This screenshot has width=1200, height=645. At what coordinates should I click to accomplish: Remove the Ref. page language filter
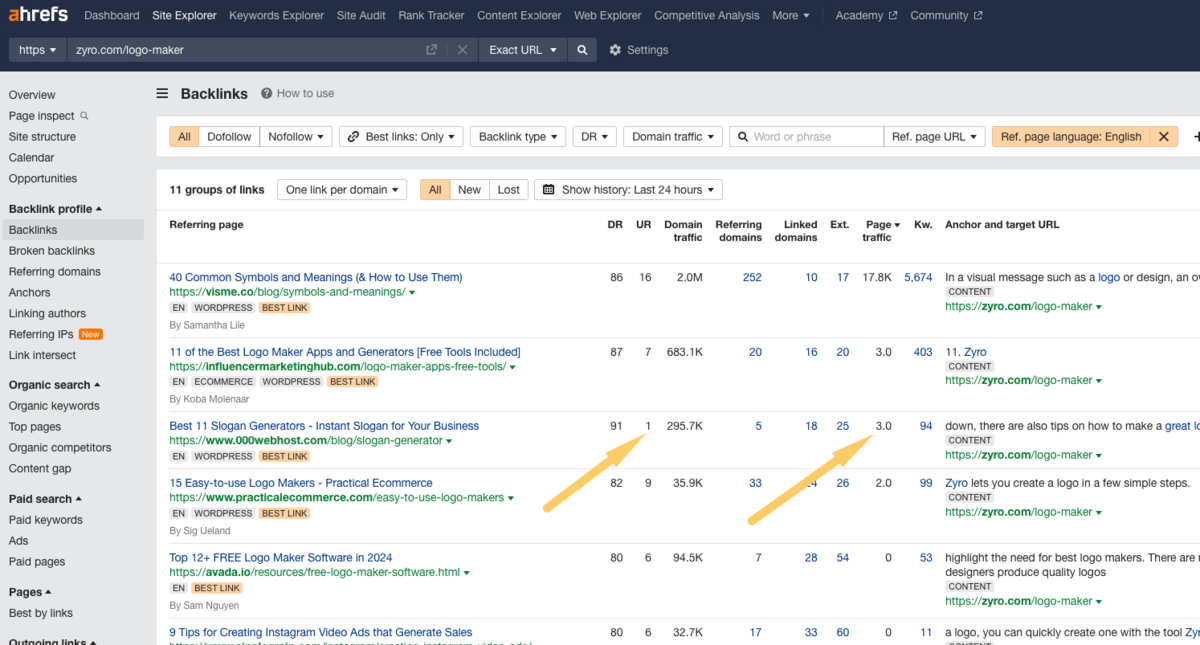[x=1163, y=137]
